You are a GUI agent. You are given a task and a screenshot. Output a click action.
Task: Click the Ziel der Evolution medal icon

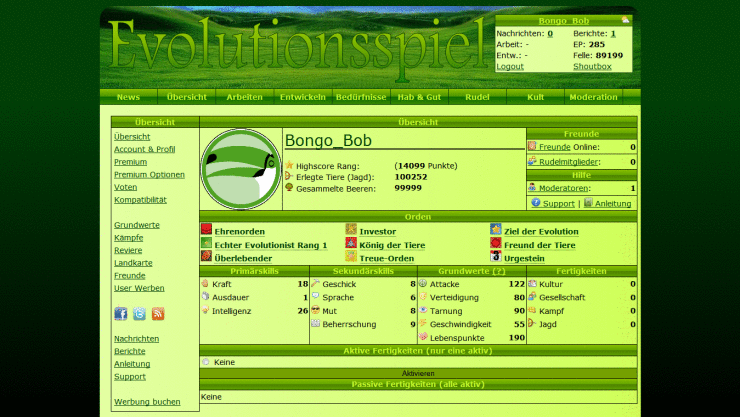pos(496,230)
